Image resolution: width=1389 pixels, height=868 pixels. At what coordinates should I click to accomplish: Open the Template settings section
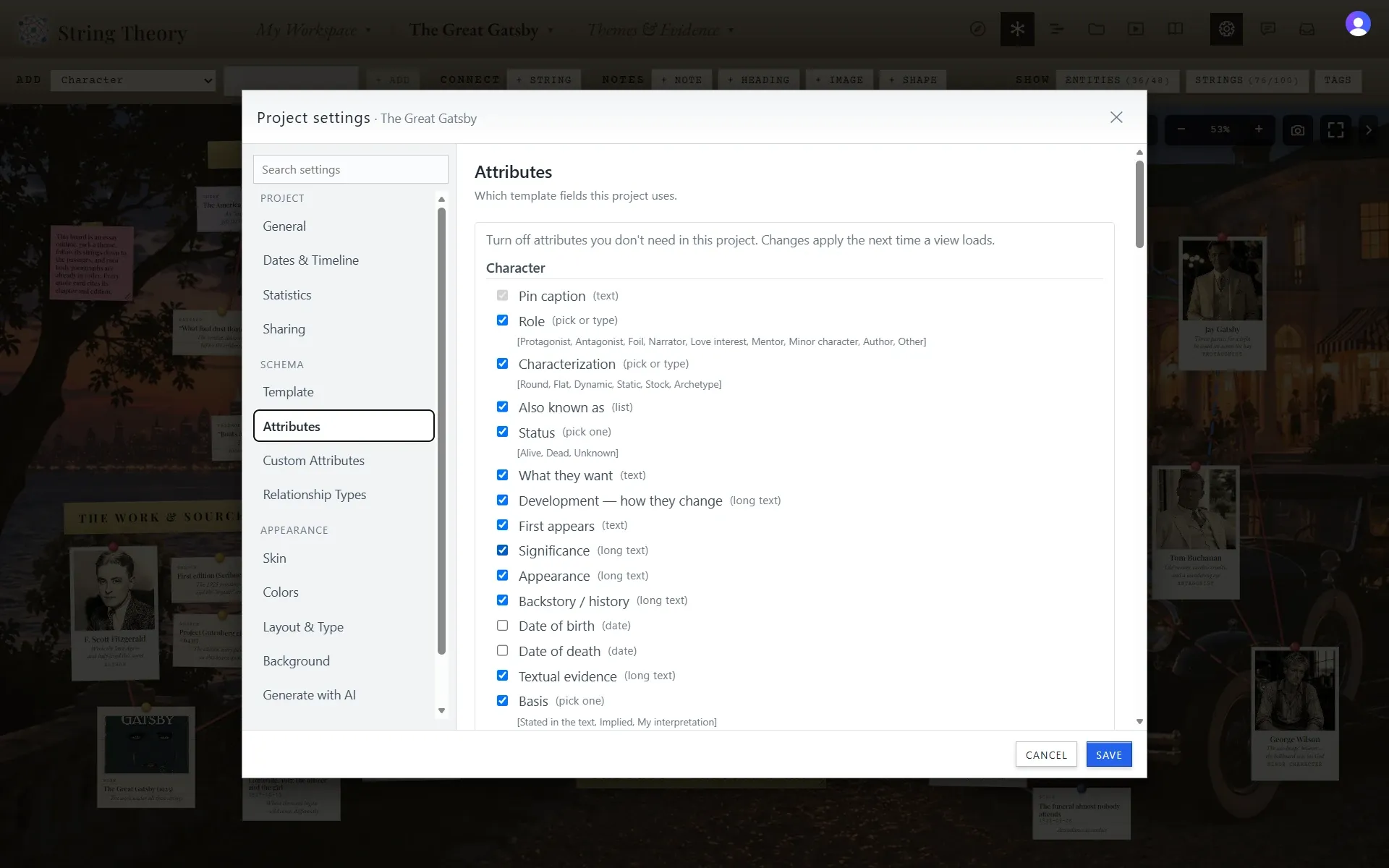pyautogui.click(x=344, y=392)
